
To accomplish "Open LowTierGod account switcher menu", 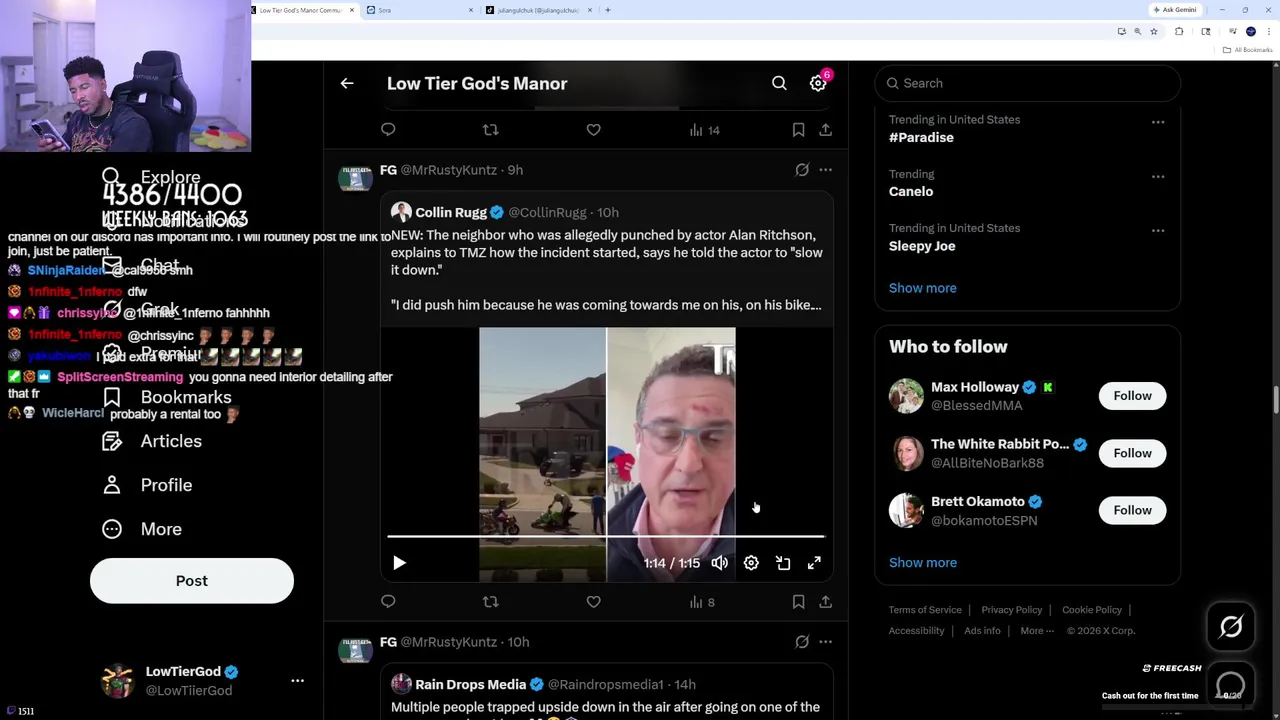I will coord(297,680).
